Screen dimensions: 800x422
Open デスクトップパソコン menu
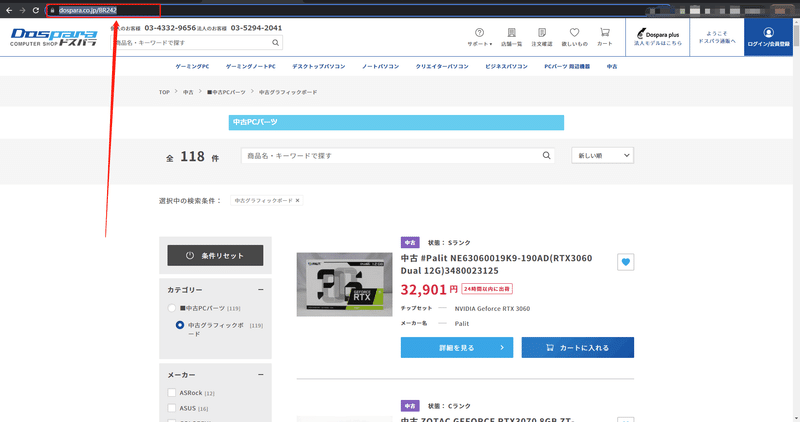click(319, 66)
